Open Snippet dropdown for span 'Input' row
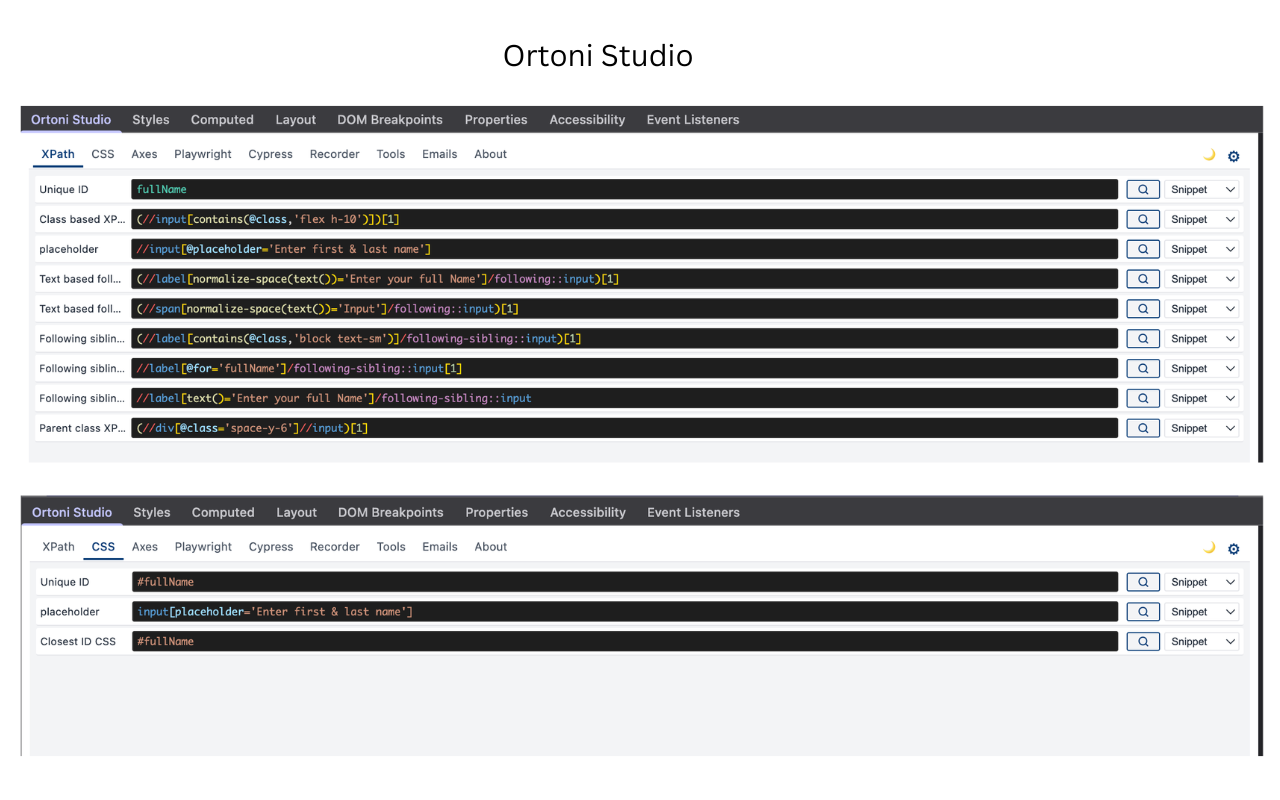 point(1202,309)
